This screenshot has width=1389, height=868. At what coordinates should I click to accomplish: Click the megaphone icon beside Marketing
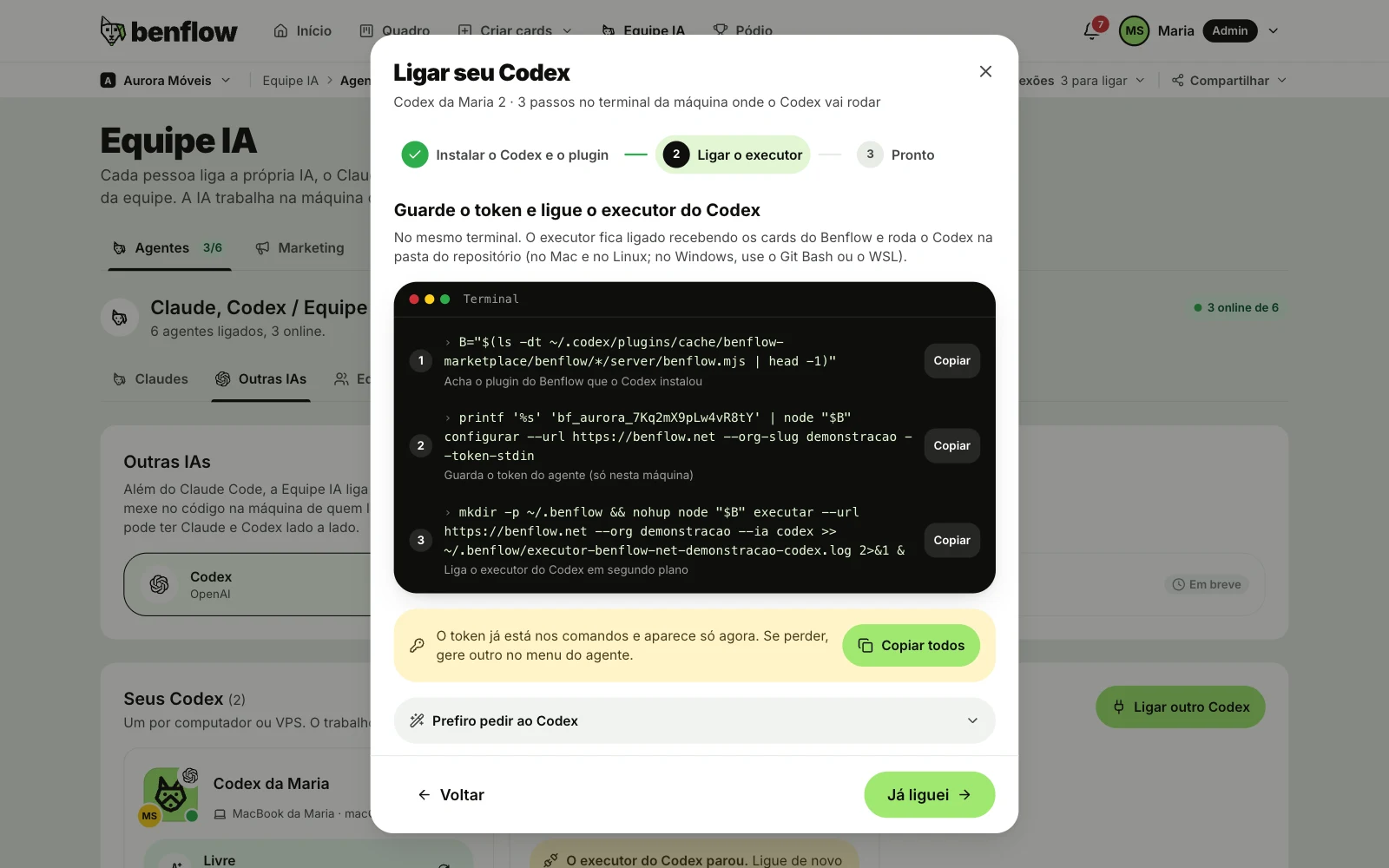262,248
